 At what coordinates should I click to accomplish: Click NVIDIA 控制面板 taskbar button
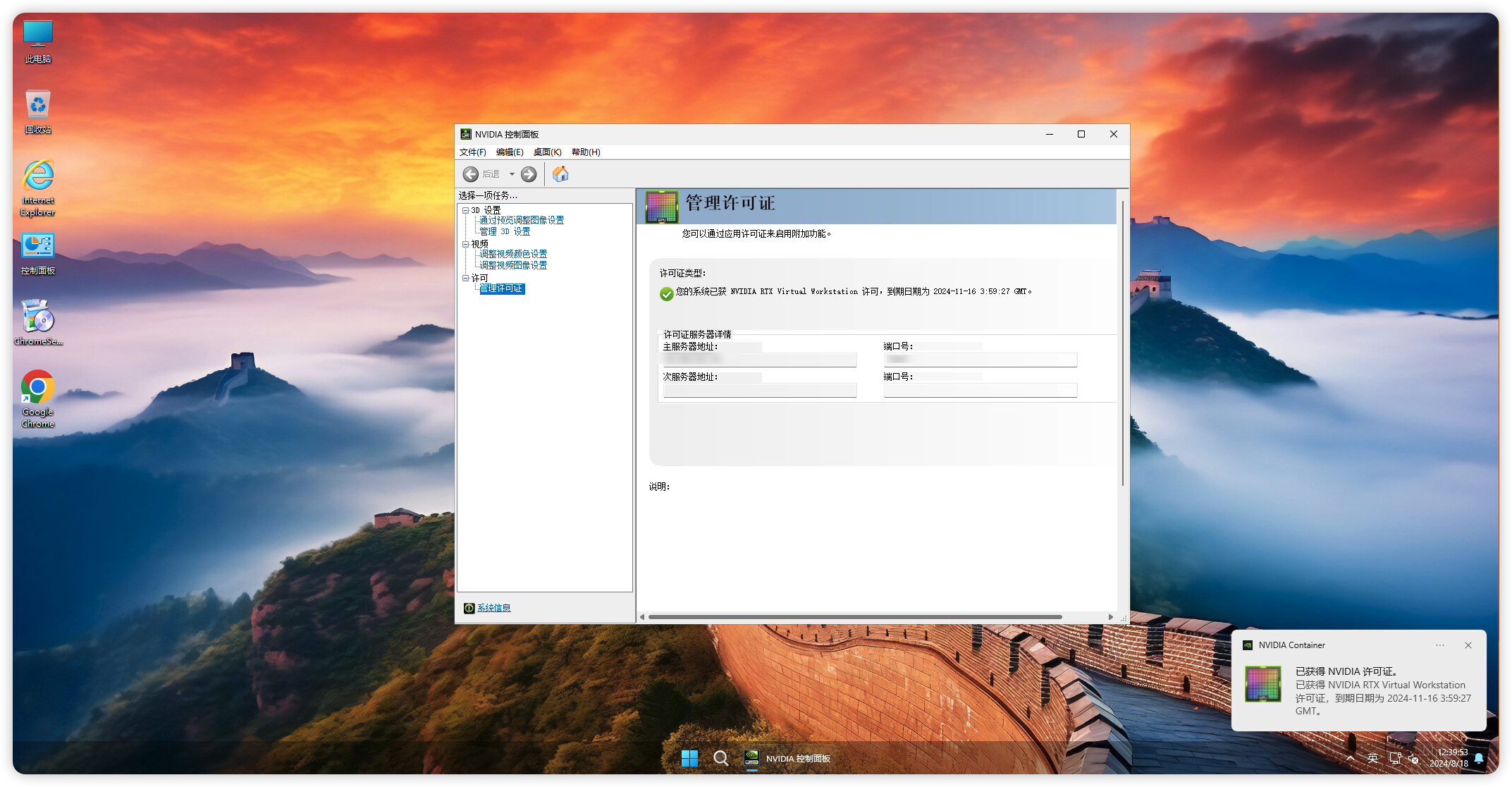coord(788,758)
